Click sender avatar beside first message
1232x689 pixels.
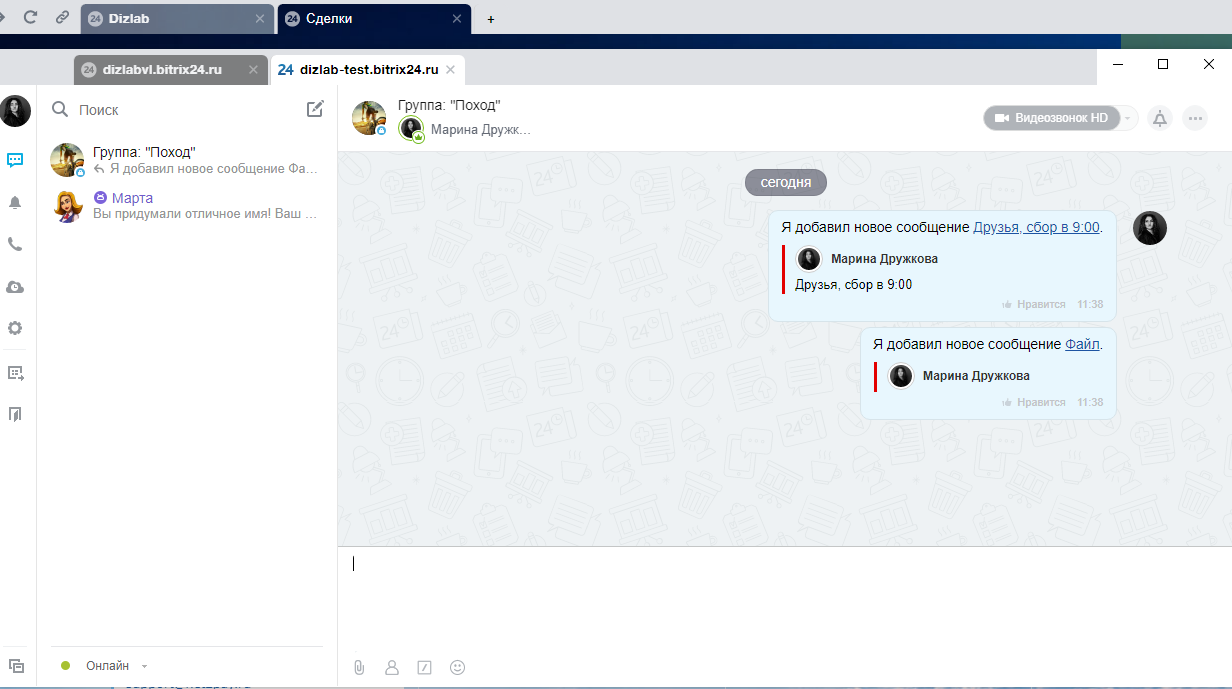1150,228
